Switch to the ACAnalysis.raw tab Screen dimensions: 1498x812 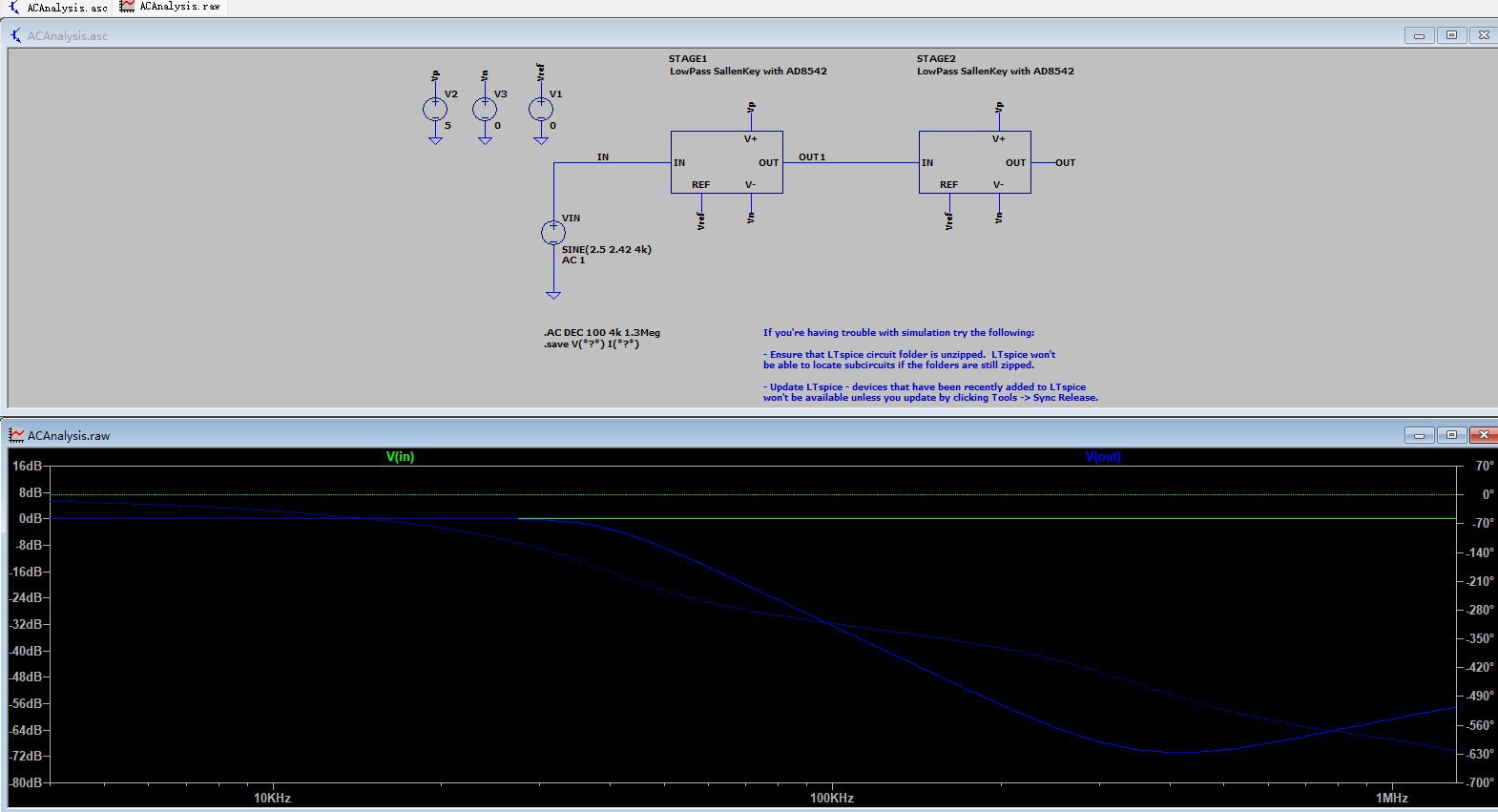tap(170, 8)
